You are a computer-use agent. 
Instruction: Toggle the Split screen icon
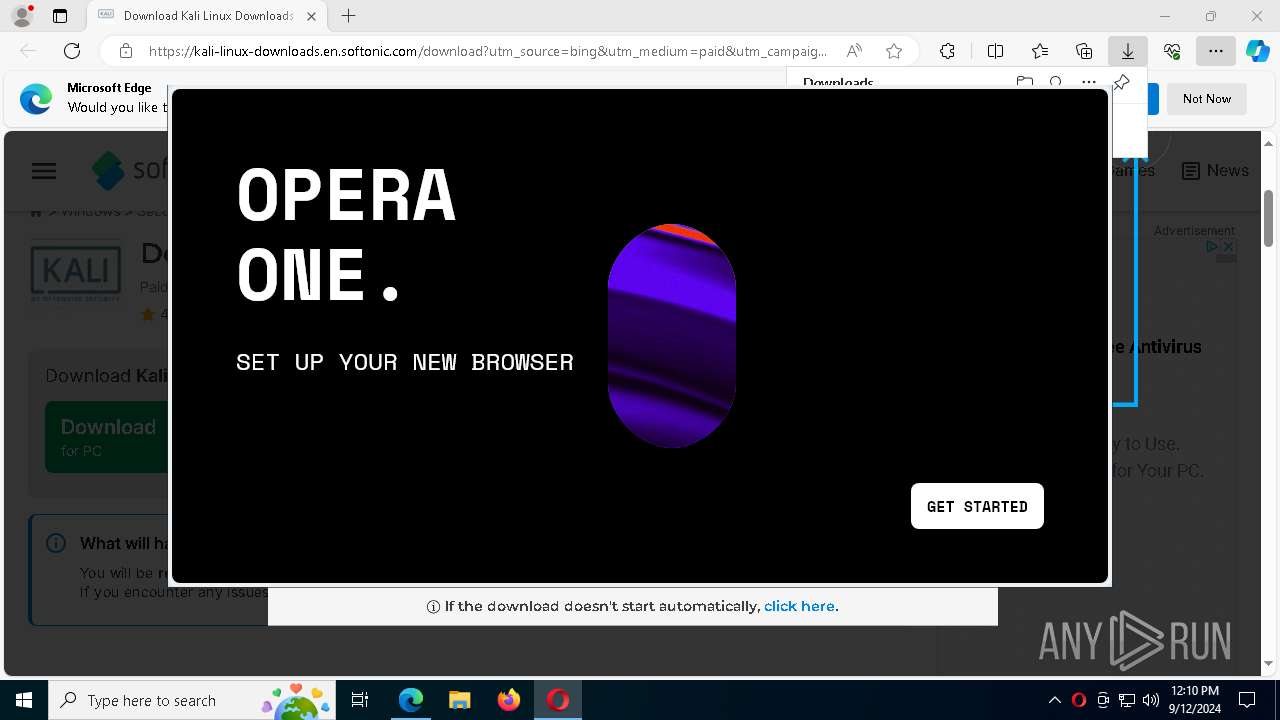click(x=995, y=51)
